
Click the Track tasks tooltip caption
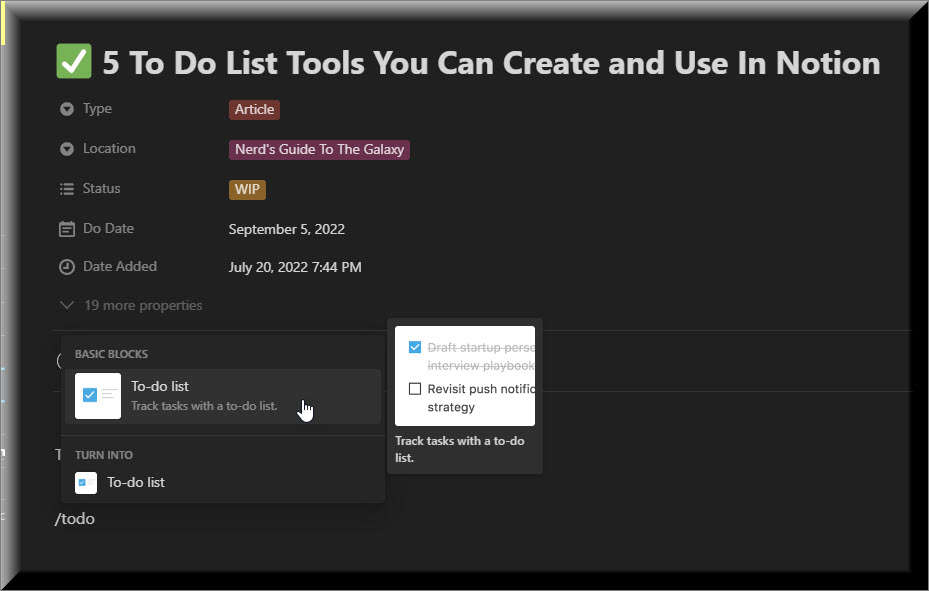click(x=460, y=449)
